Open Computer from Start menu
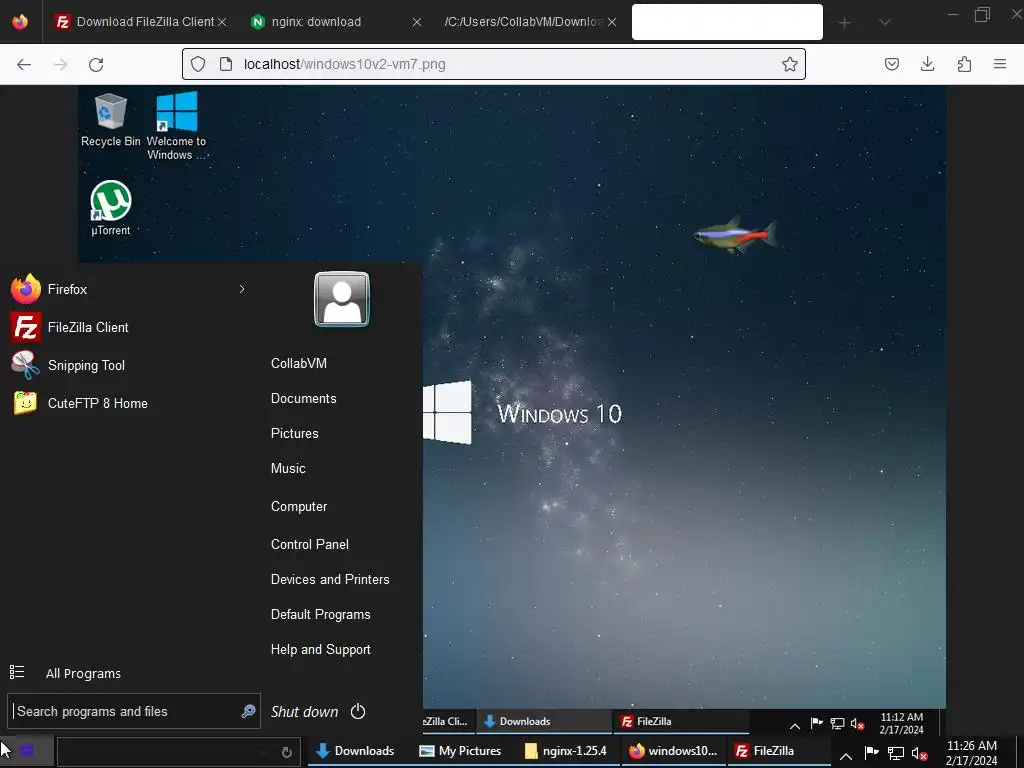This screenshot has width=1024, height=768. tap(299, 506)
